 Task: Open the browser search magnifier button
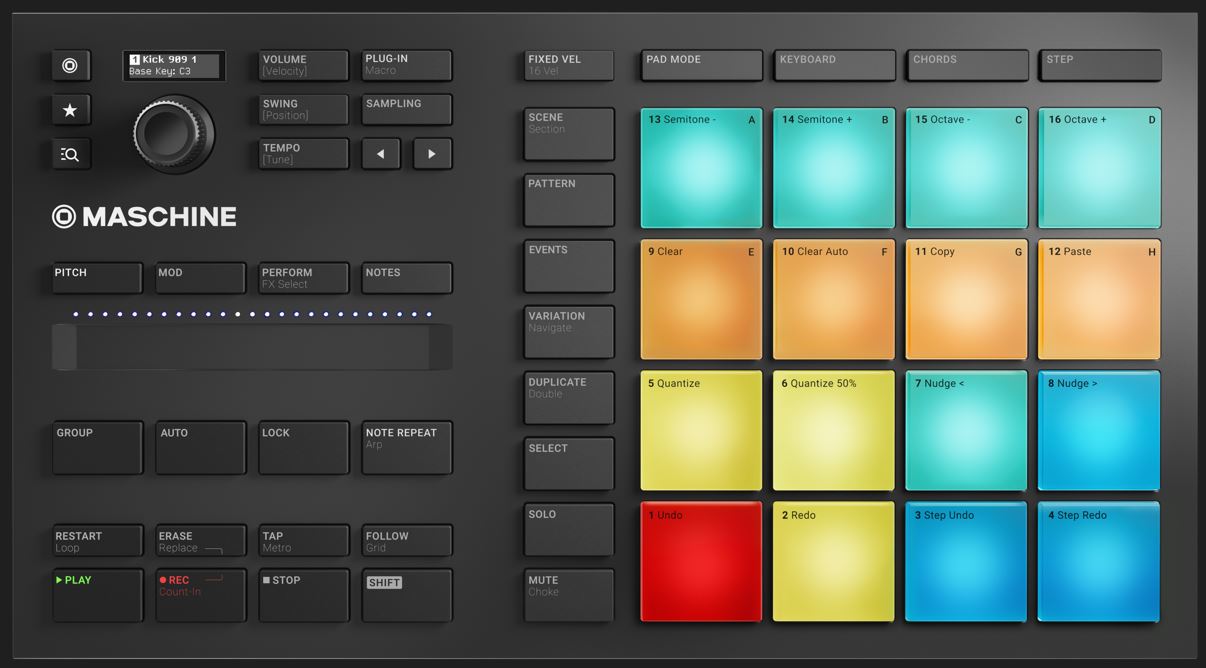(70, 154)
